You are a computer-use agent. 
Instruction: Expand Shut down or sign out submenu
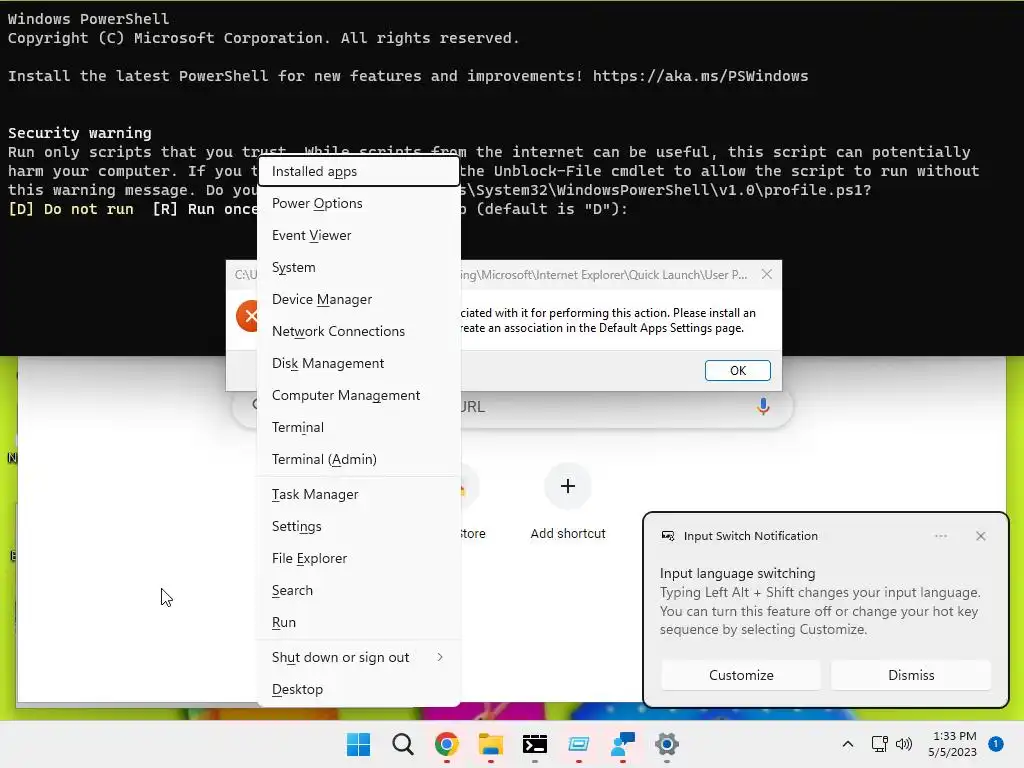tap(359, 658)
